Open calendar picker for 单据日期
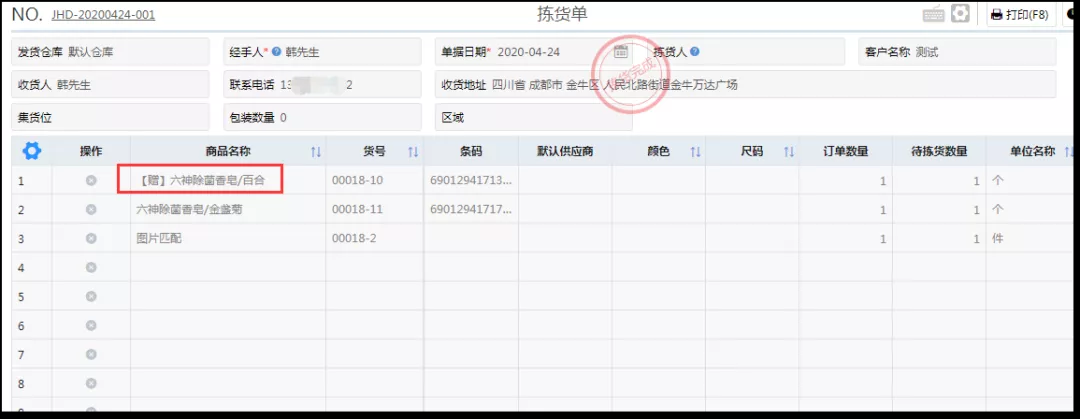Viewport: 1080px width, 419px height. (620, 52)
